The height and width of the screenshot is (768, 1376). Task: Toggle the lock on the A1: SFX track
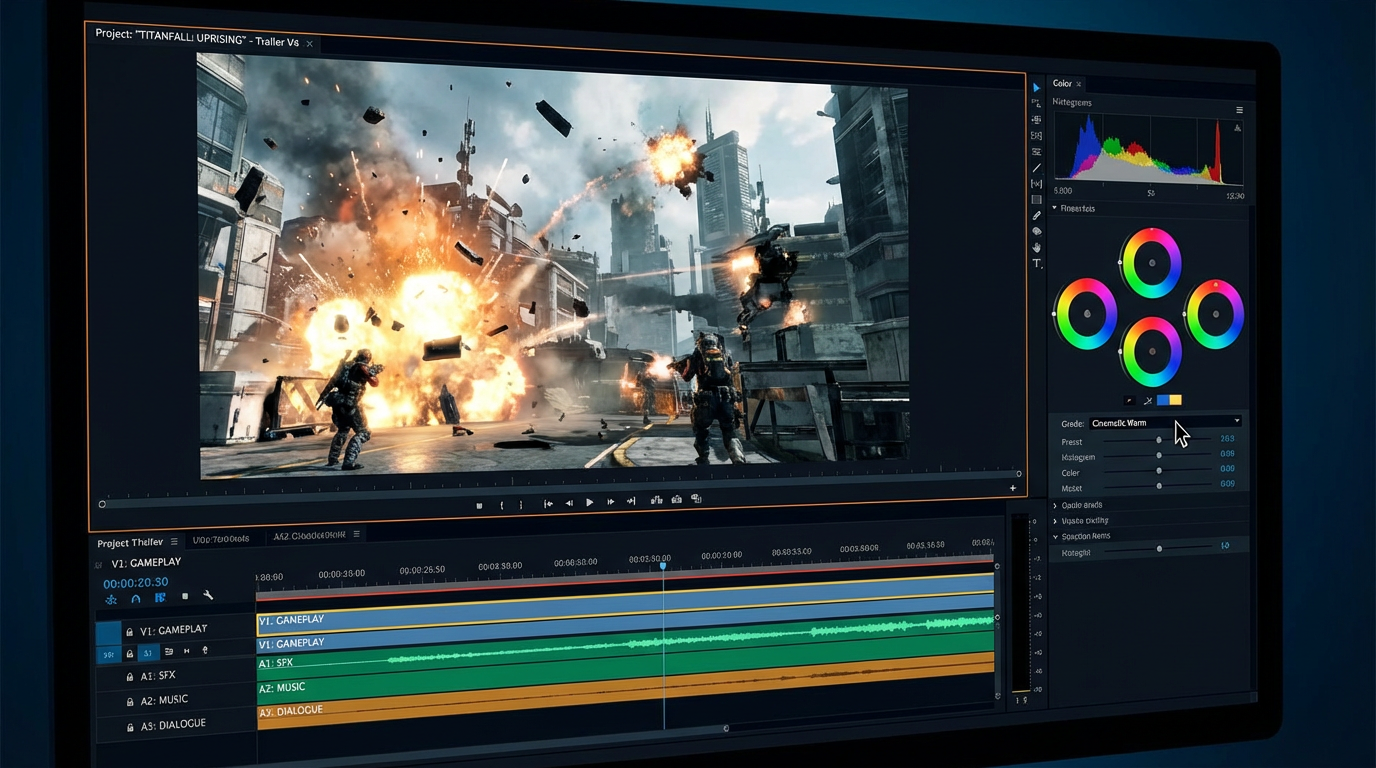click(130, 676)
